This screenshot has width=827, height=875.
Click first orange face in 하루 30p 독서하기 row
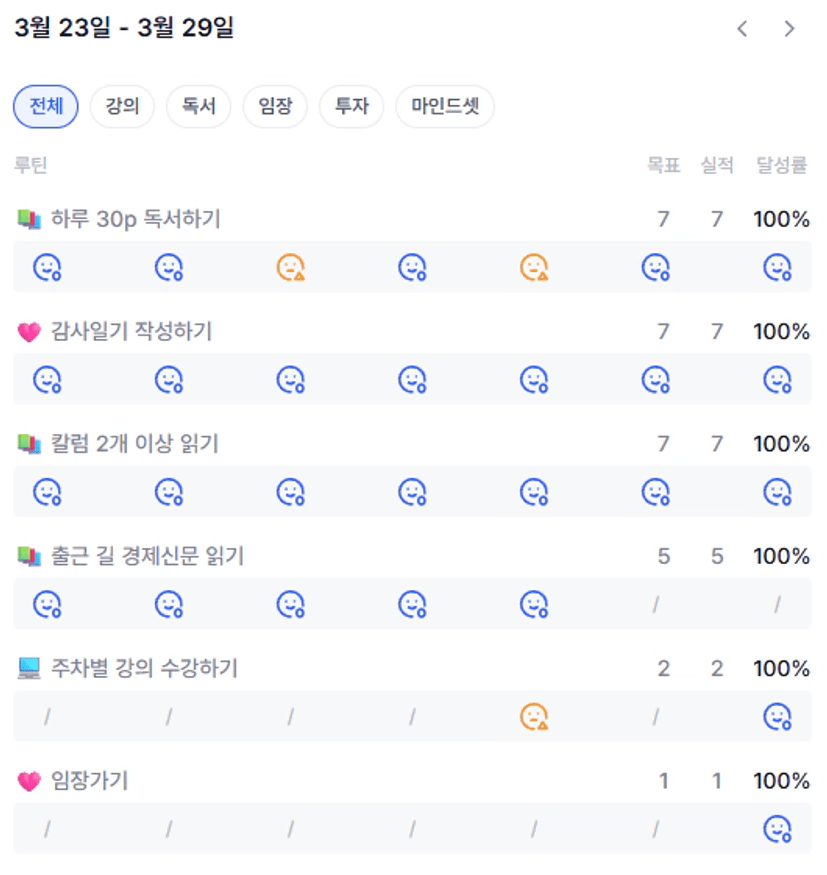tap(290, 267)
